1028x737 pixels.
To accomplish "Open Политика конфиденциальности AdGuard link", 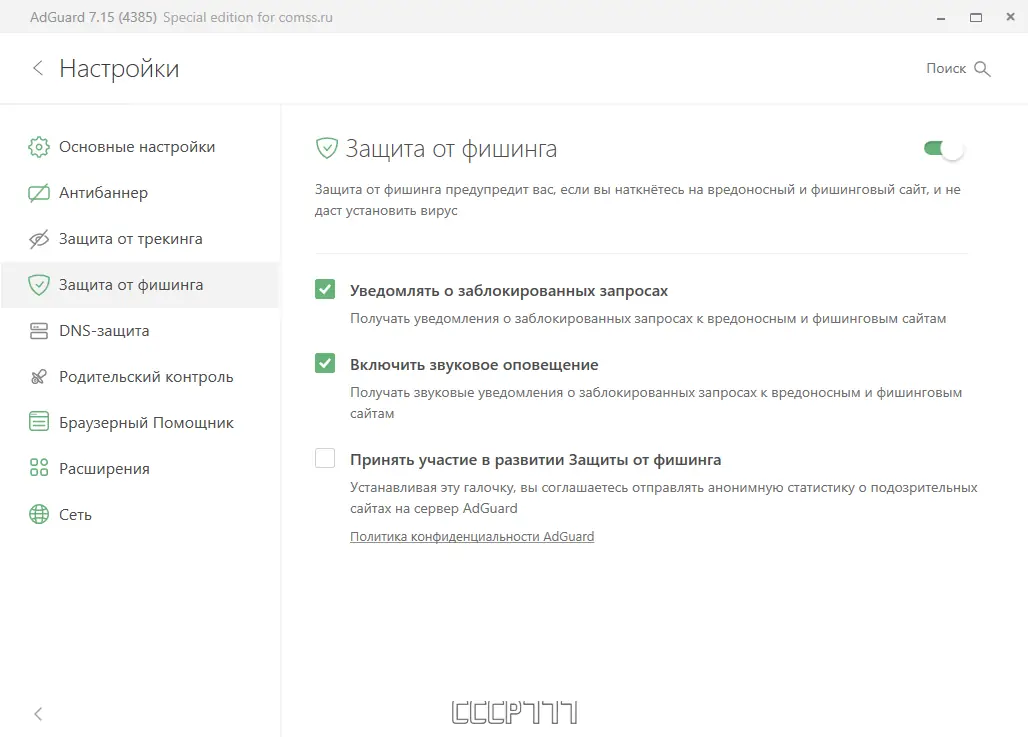I will pyautogui.click(x=472, y=536).
